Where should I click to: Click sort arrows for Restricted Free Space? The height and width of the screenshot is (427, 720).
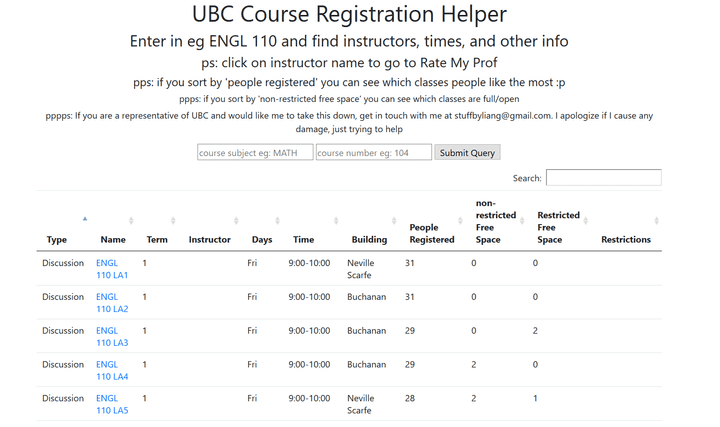[585, 221]
